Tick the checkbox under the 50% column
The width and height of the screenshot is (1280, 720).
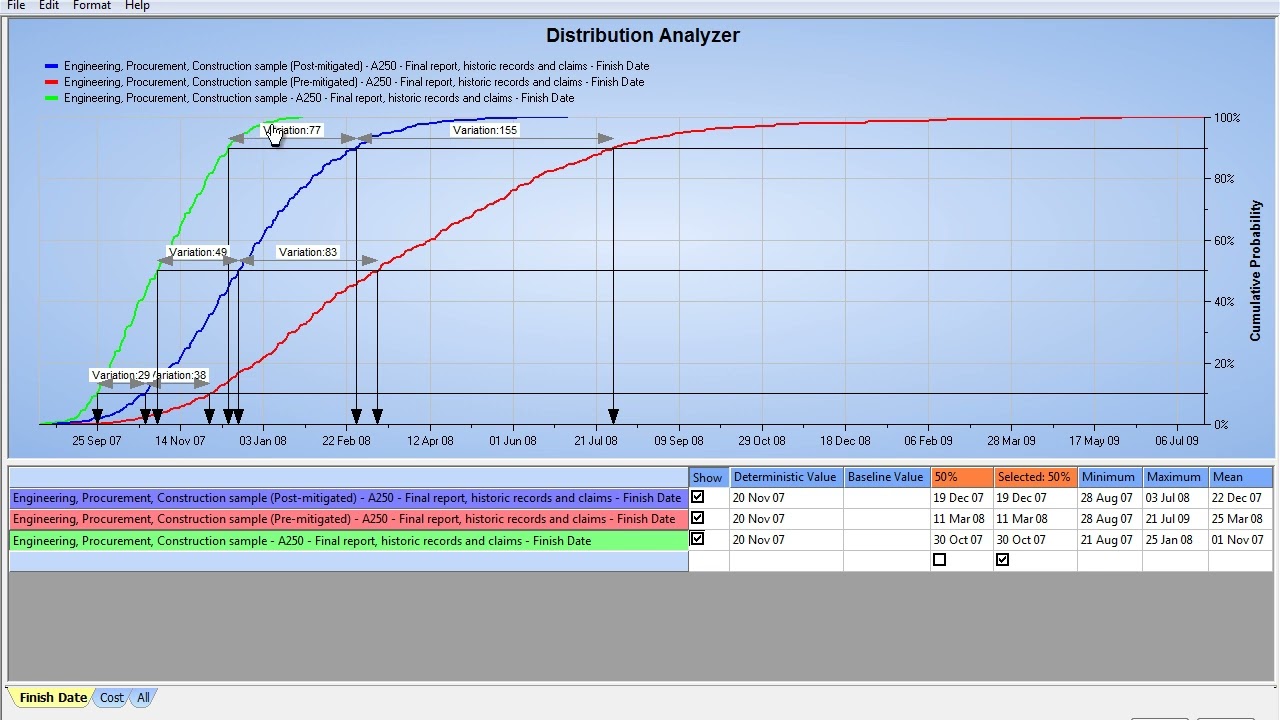coord(939,560)
